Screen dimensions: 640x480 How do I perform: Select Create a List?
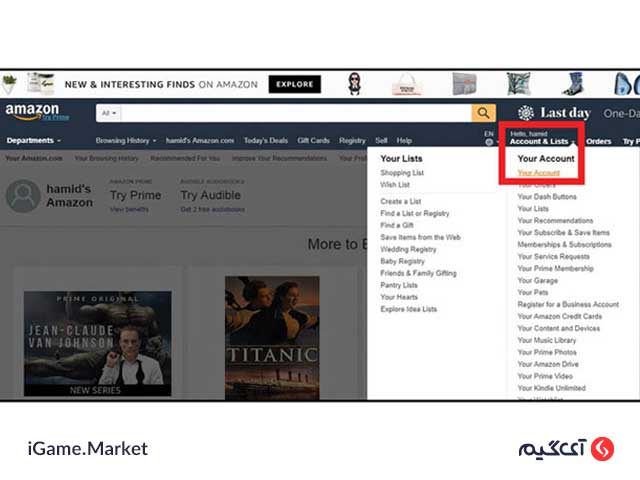(x=400, y=201)
